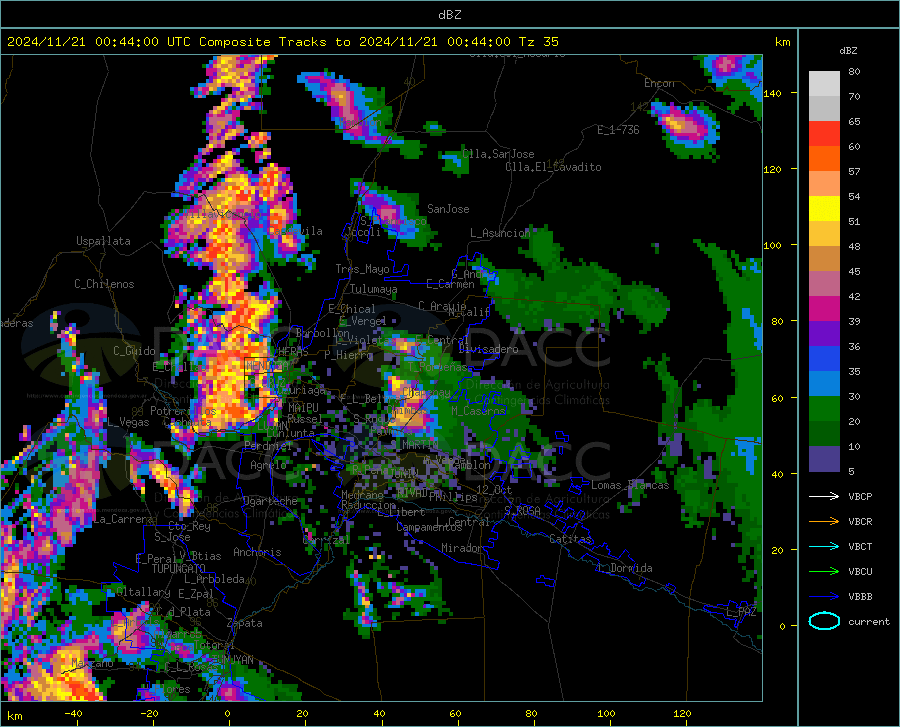Select the purple 36-39 dBZ swatch
Screen dimensions: 900x727
(x=824, y=334)
